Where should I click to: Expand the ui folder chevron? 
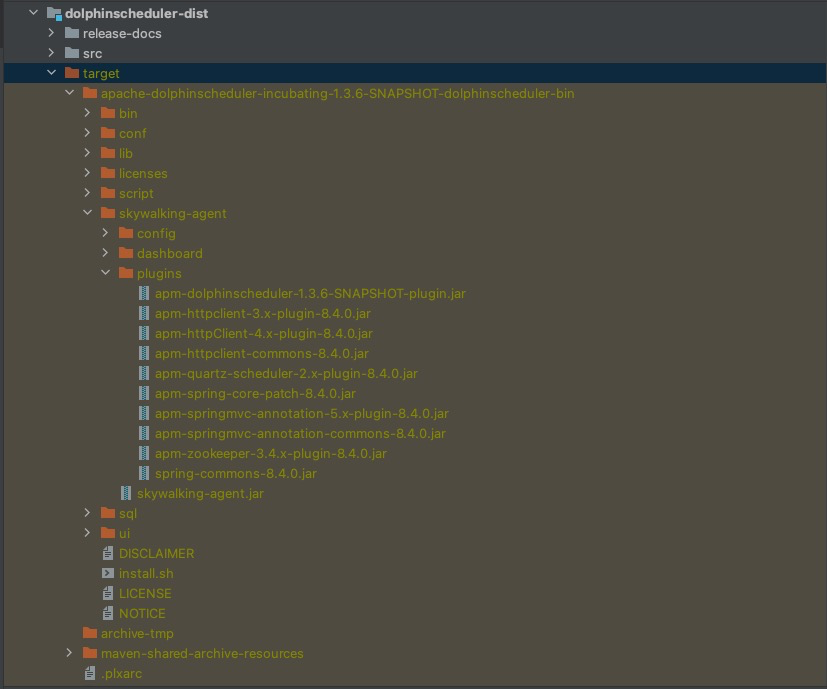(x=87, y=533)
